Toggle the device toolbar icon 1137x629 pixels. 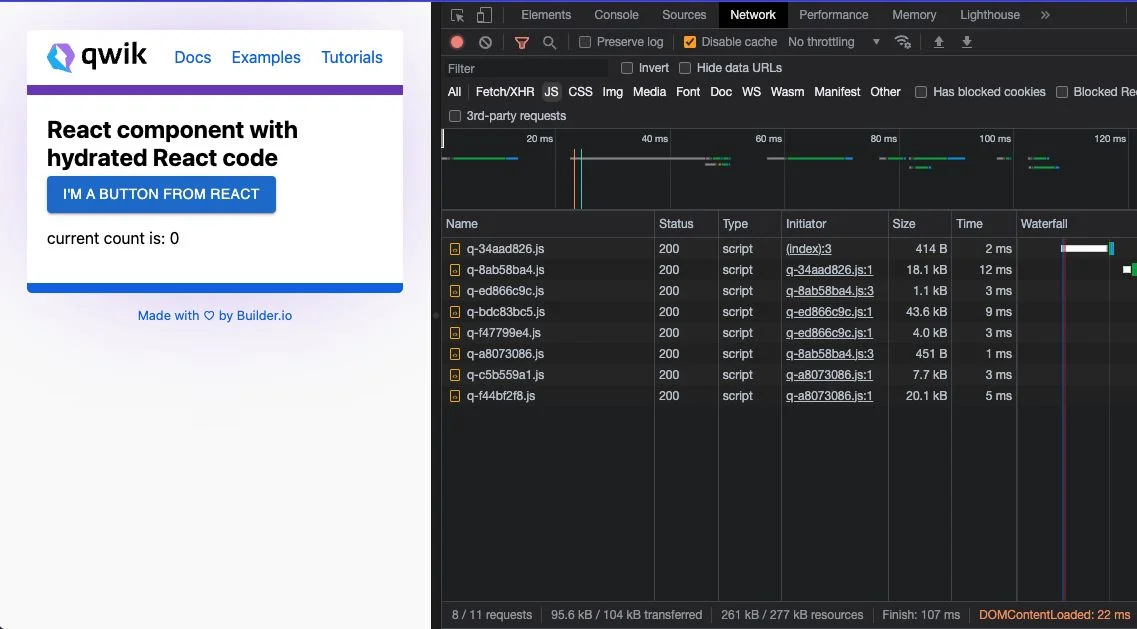(x=484, y=15)
